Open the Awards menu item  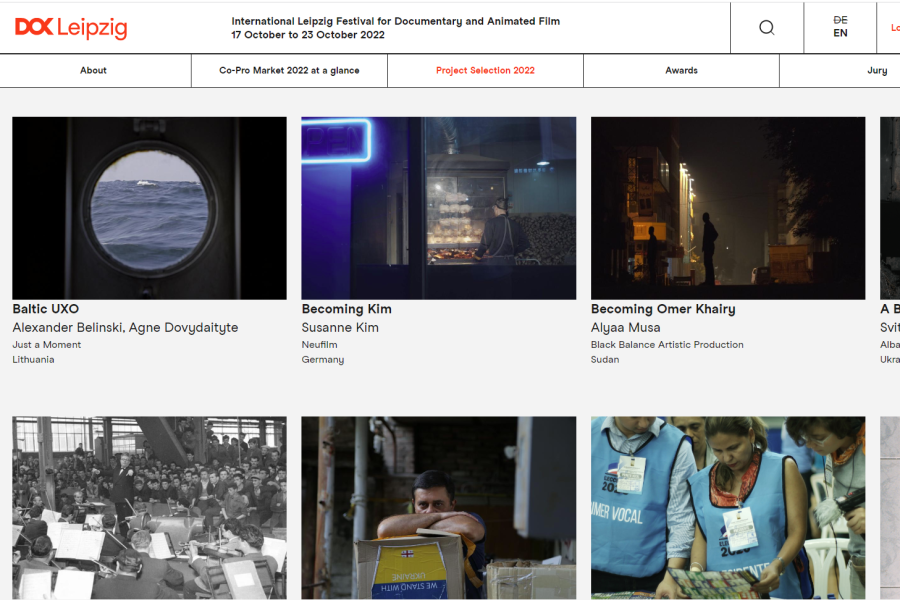pos(681,71)
